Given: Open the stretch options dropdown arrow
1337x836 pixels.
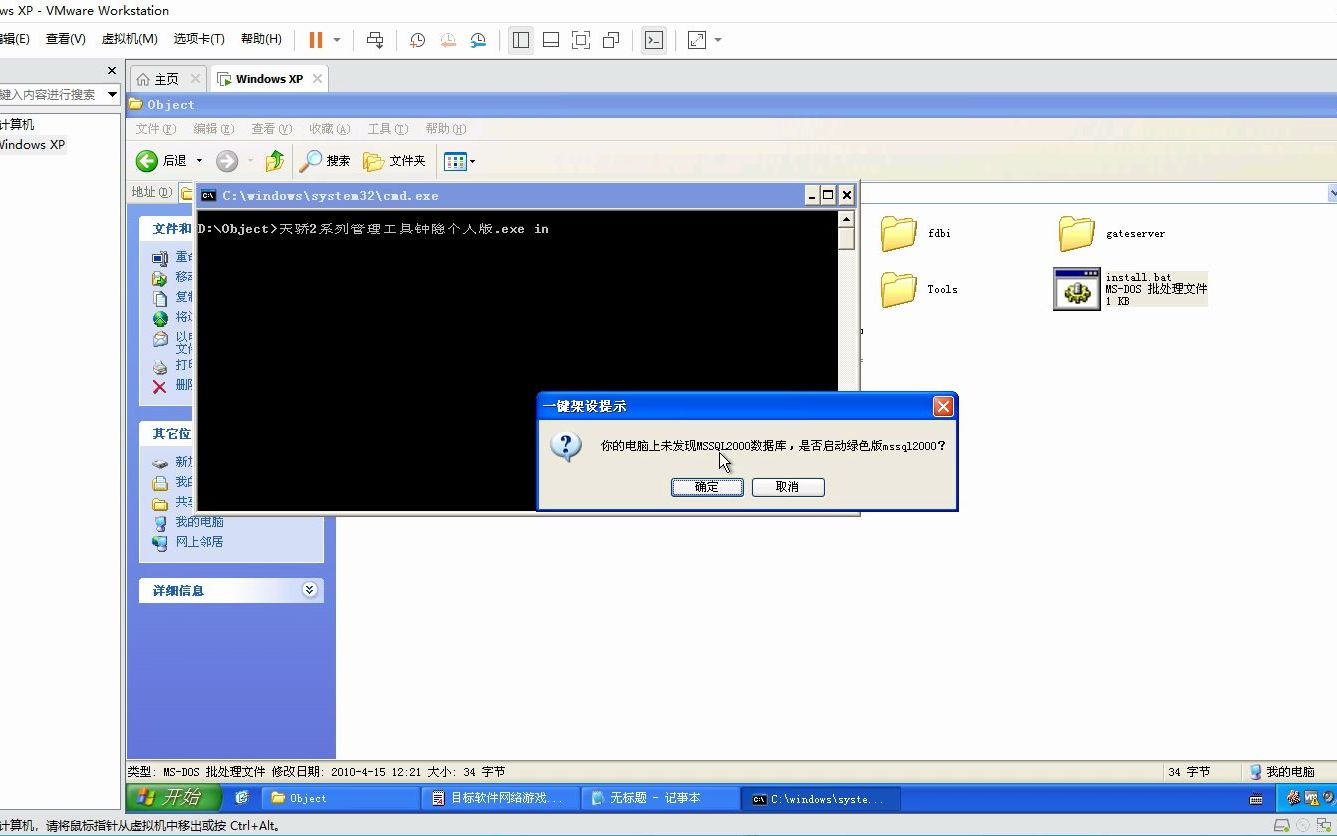Looking at the screenshot, I should point(718,40).
